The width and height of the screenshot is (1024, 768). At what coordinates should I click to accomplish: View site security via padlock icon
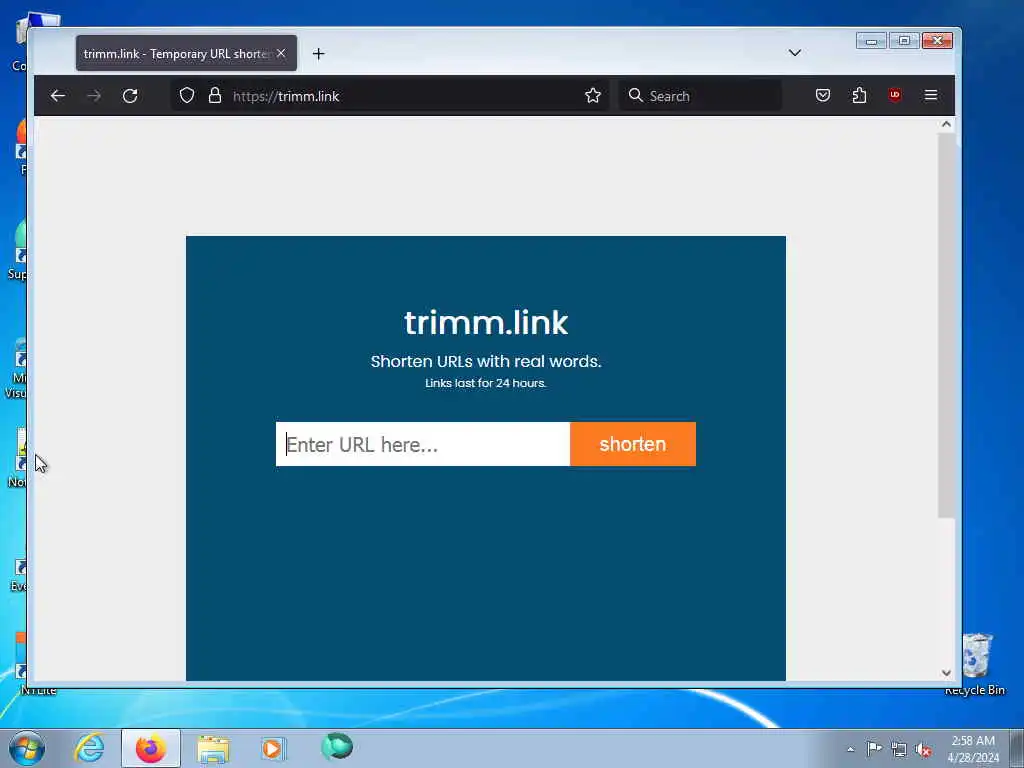point(215,96)
